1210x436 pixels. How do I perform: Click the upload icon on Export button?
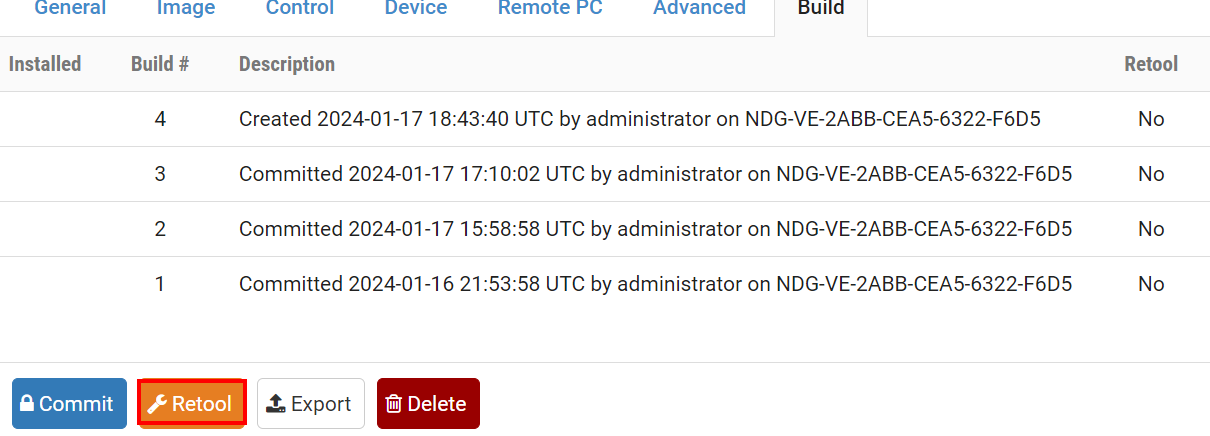pyautogui.click(x=277, y=404)
